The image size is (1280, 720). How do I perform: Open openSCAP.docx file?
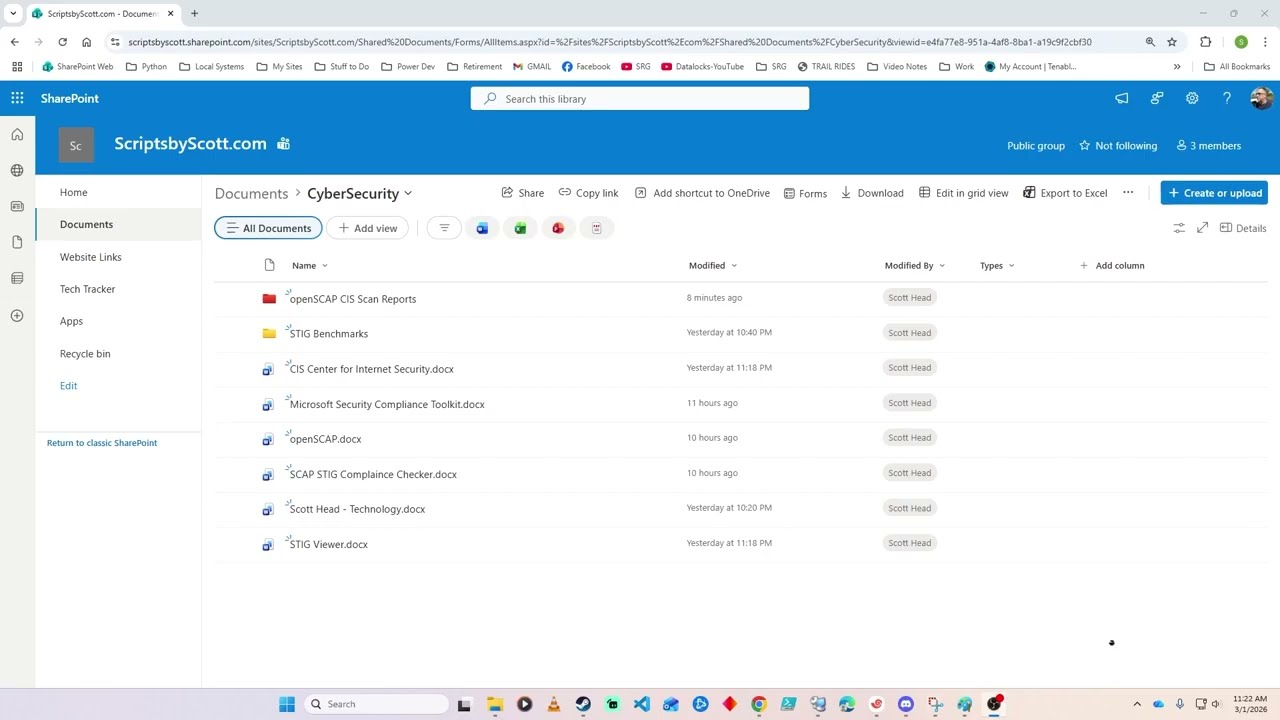pyautogui.click(x=326, y=439)
